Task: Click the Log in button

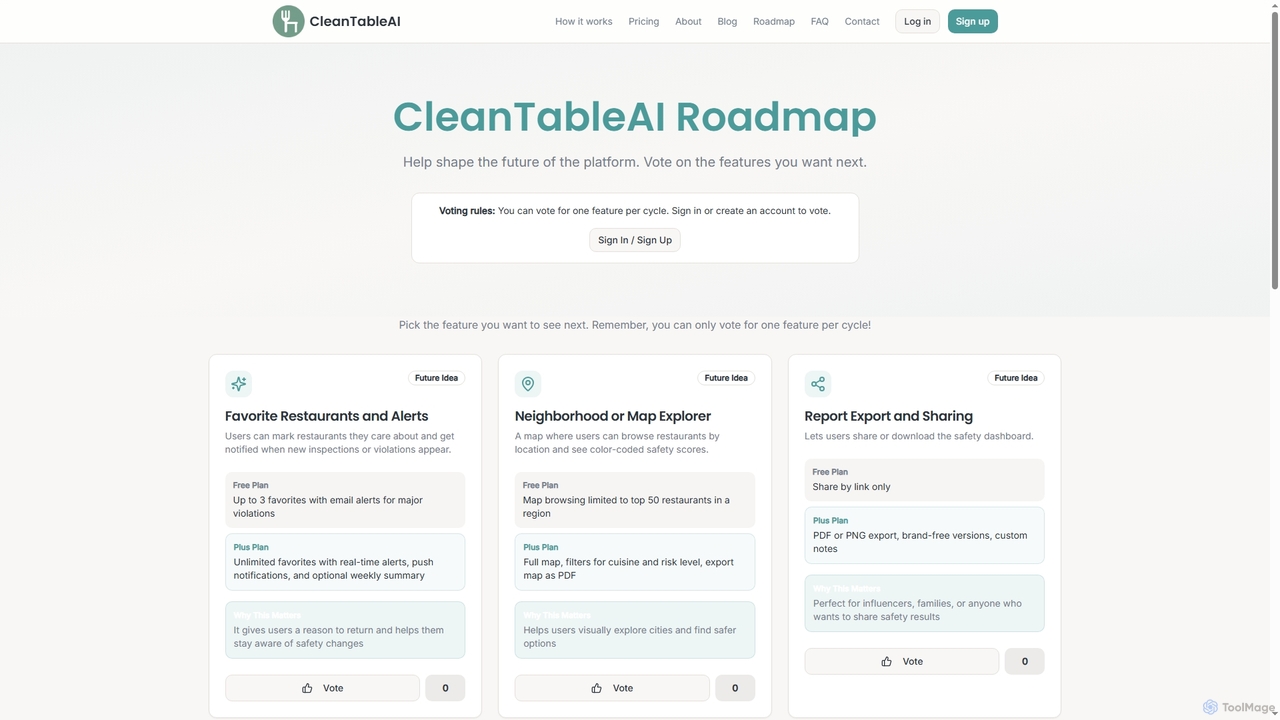Action: tap(917, 21)
